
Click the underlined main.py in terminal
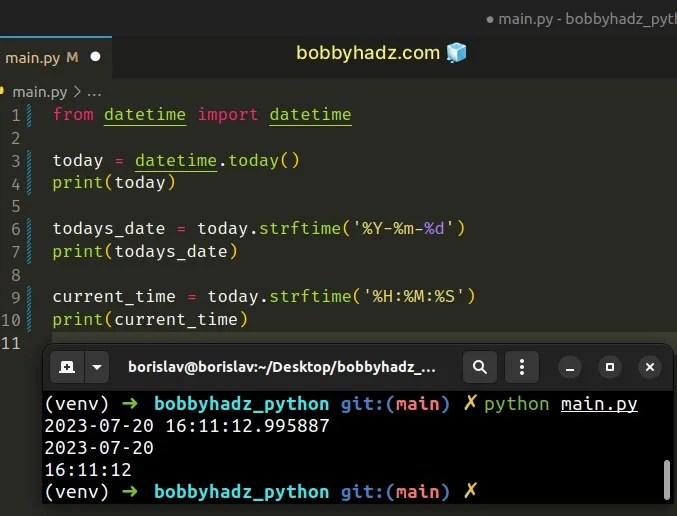(x=599, y=404)
